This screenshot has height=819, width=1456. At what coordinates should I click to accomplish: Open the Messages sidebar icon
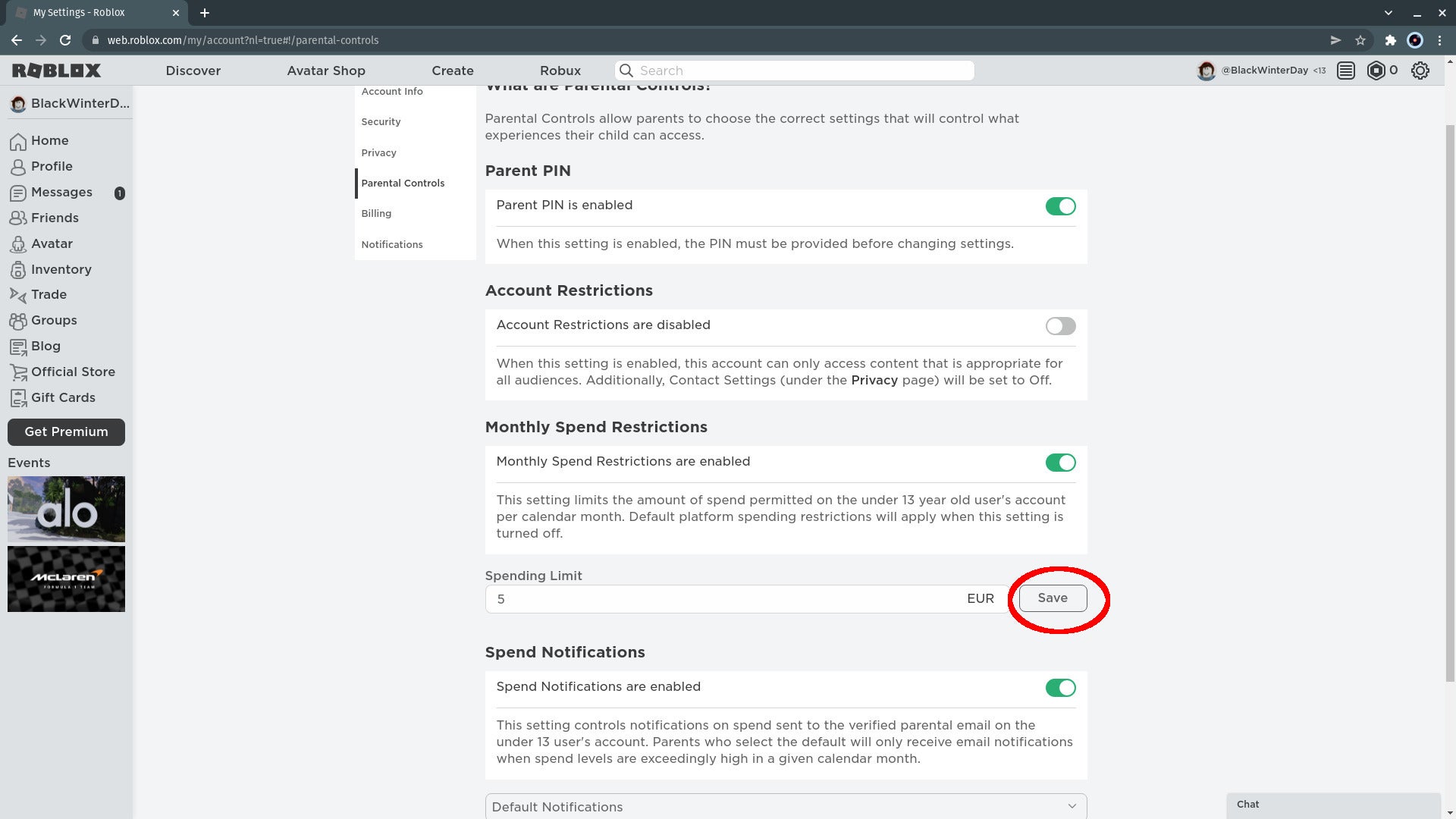pyautogui.click(x=18, y=193)
